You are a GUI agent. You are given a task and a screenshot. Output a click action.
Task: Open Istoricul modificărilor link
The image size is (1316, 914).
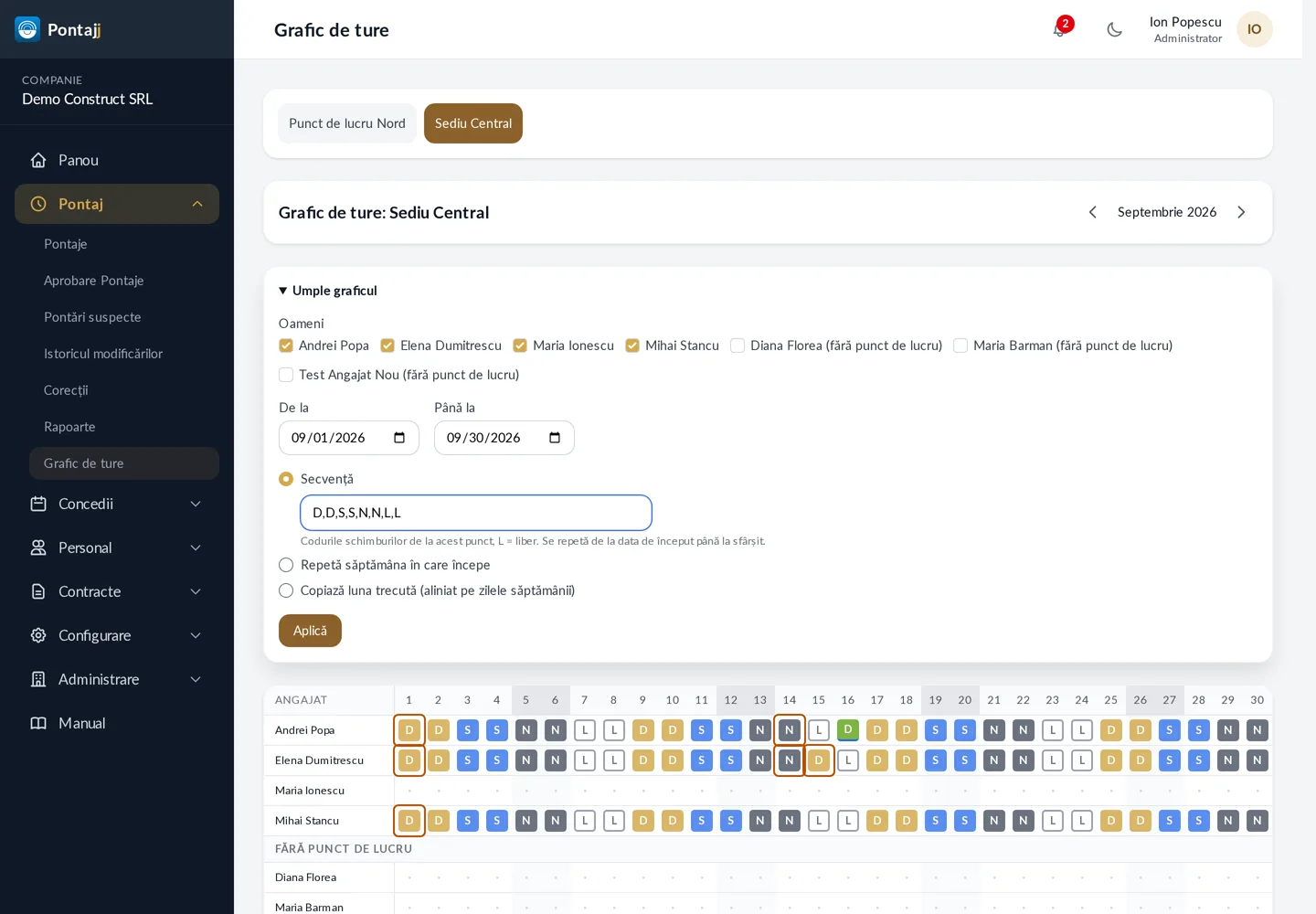coord(124,354)
